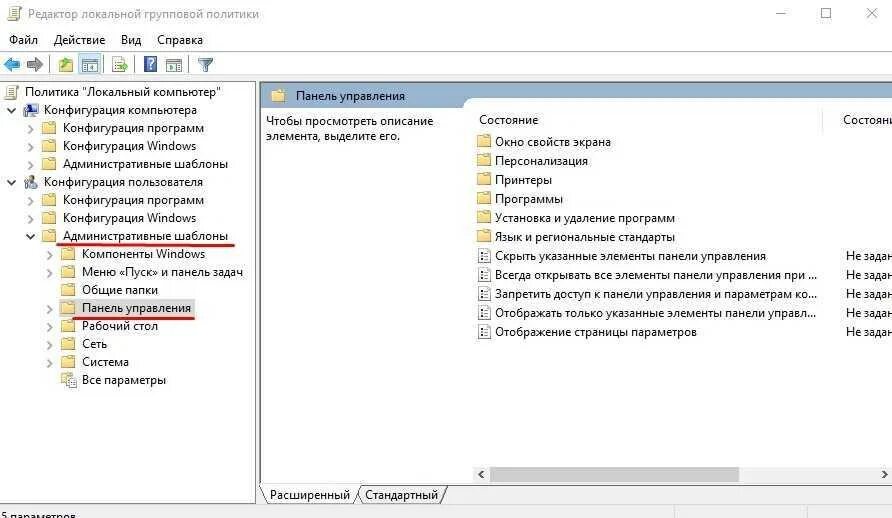
Task: Toggle the console tree pane icon
Action: pyautogui.click(x=90, y=65)
